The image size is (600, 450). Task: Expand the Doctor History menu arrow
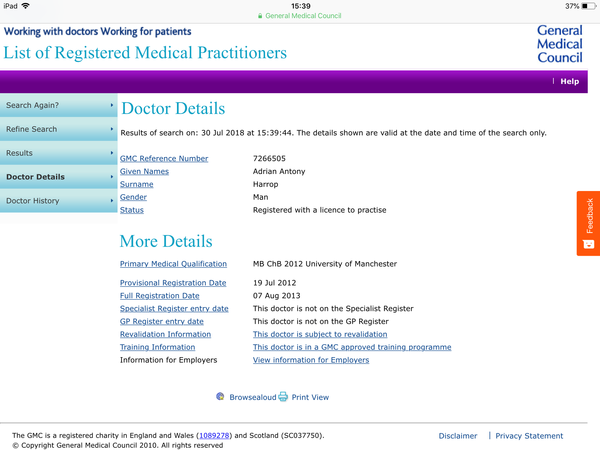[112, 201]
